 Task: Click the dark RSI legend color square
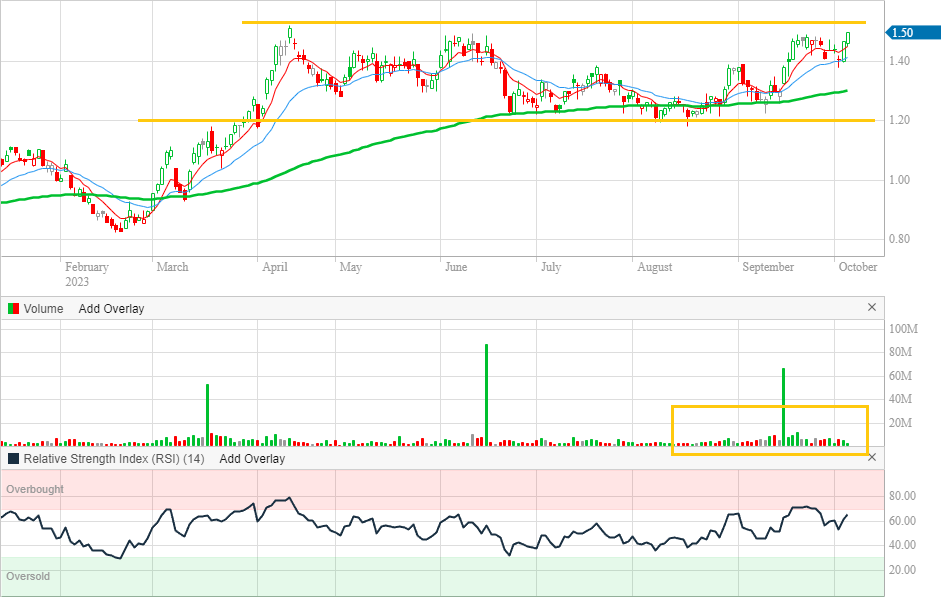pos(13,459)
